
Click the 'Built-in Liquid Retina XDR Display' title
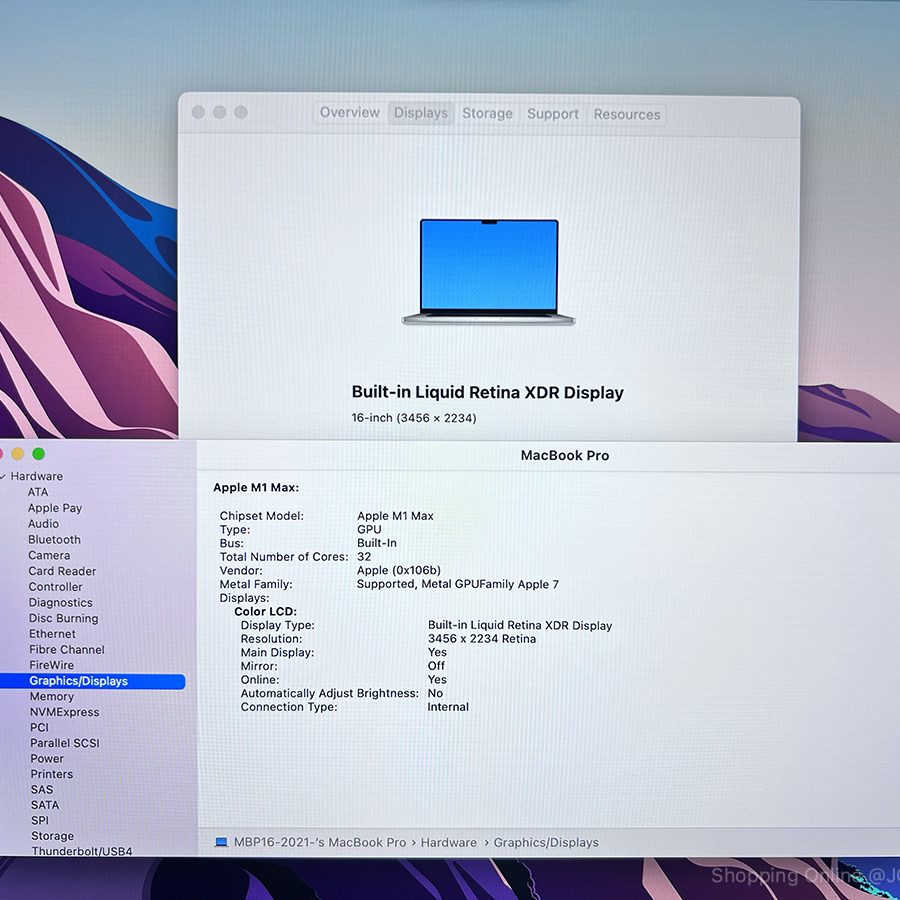pyautogui.click(x=488, y=393)
